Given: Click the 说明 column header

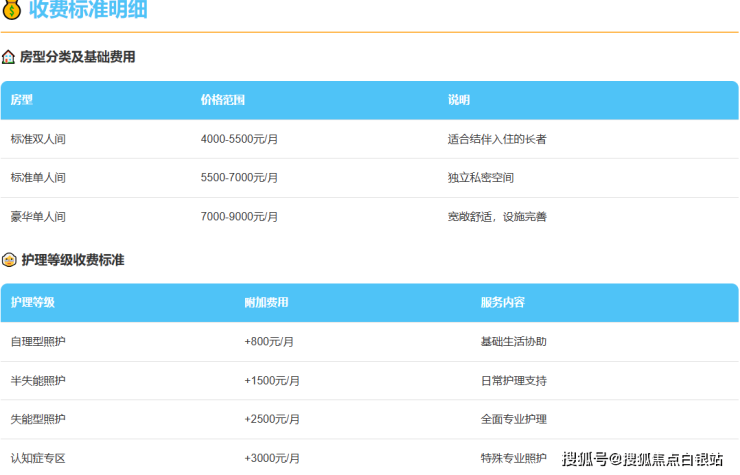Looking at the screenshot, I should 459,100.
